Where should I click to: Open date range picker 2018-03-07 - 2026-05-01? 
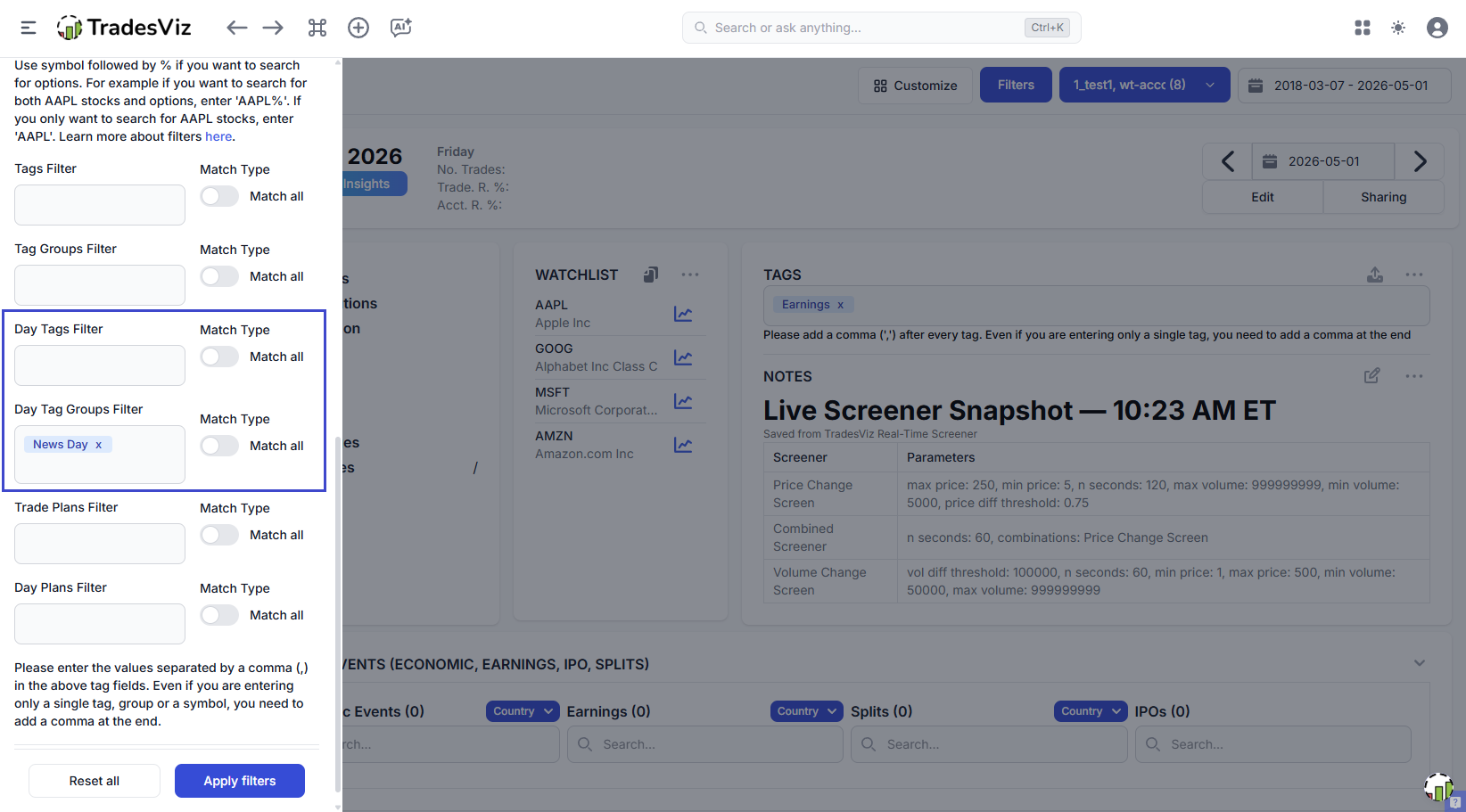point(1344,86)
